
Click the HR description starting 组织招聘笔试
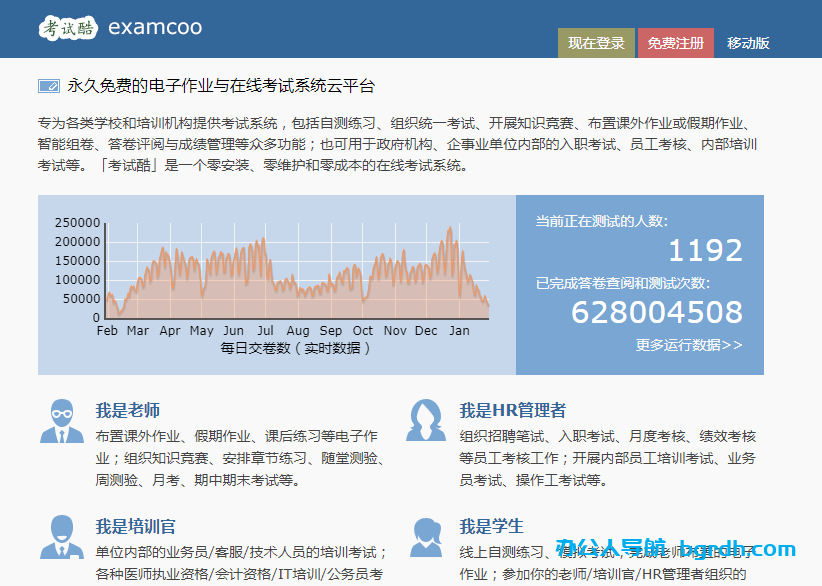point(607,458)
